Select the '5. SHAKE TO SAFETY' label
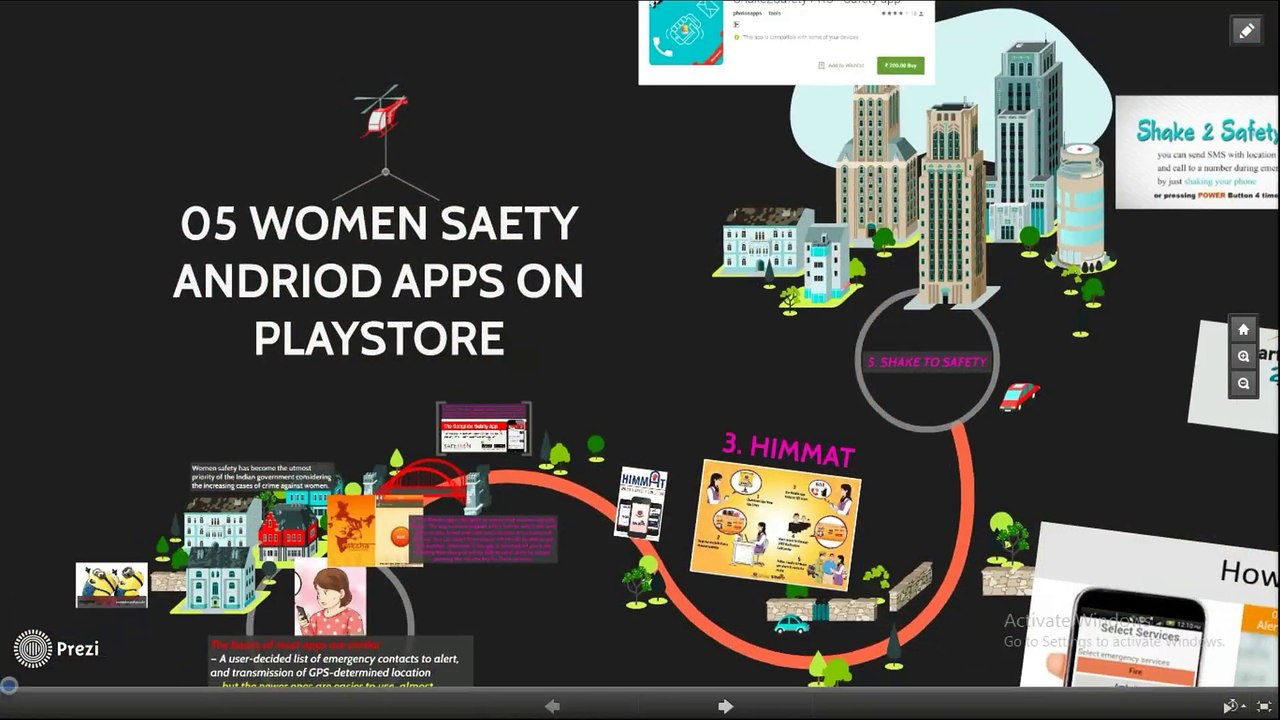The width and height of the screenshot is (1280, 720). coord(927,362)
